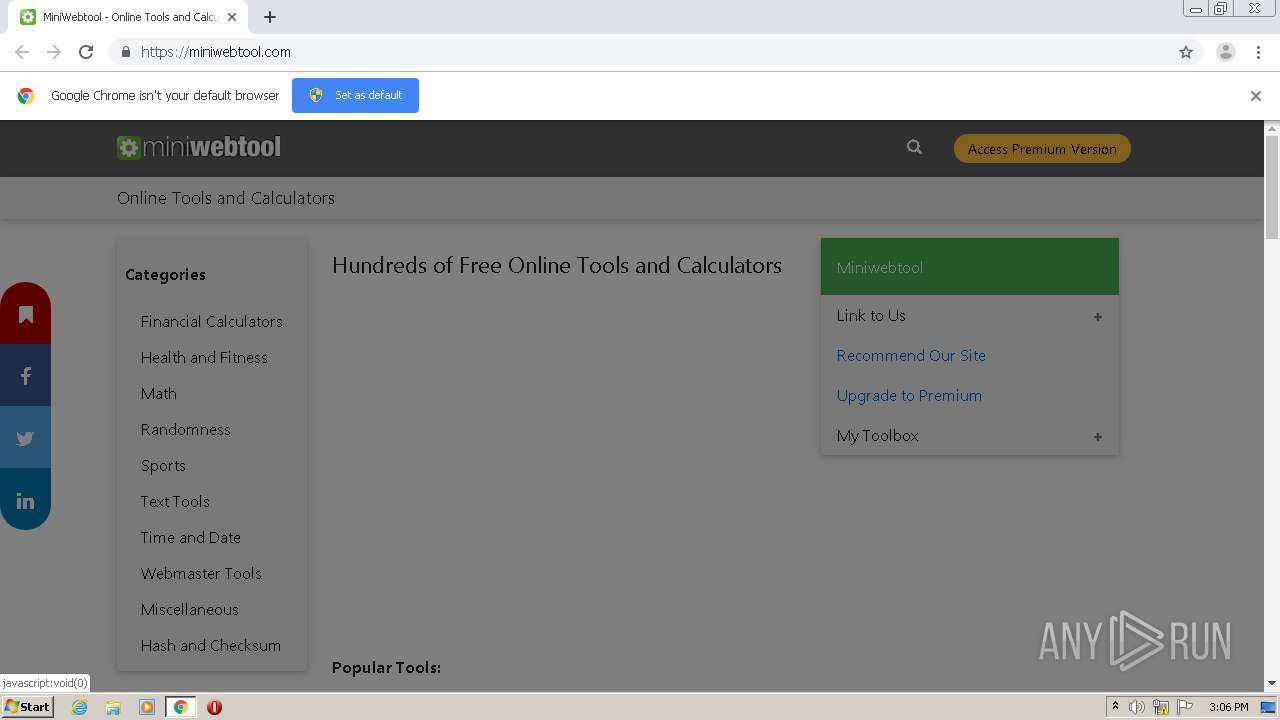1280x720 pixels.
Task: Open Miscellaneous category
Action: click(x=189, y=610)
